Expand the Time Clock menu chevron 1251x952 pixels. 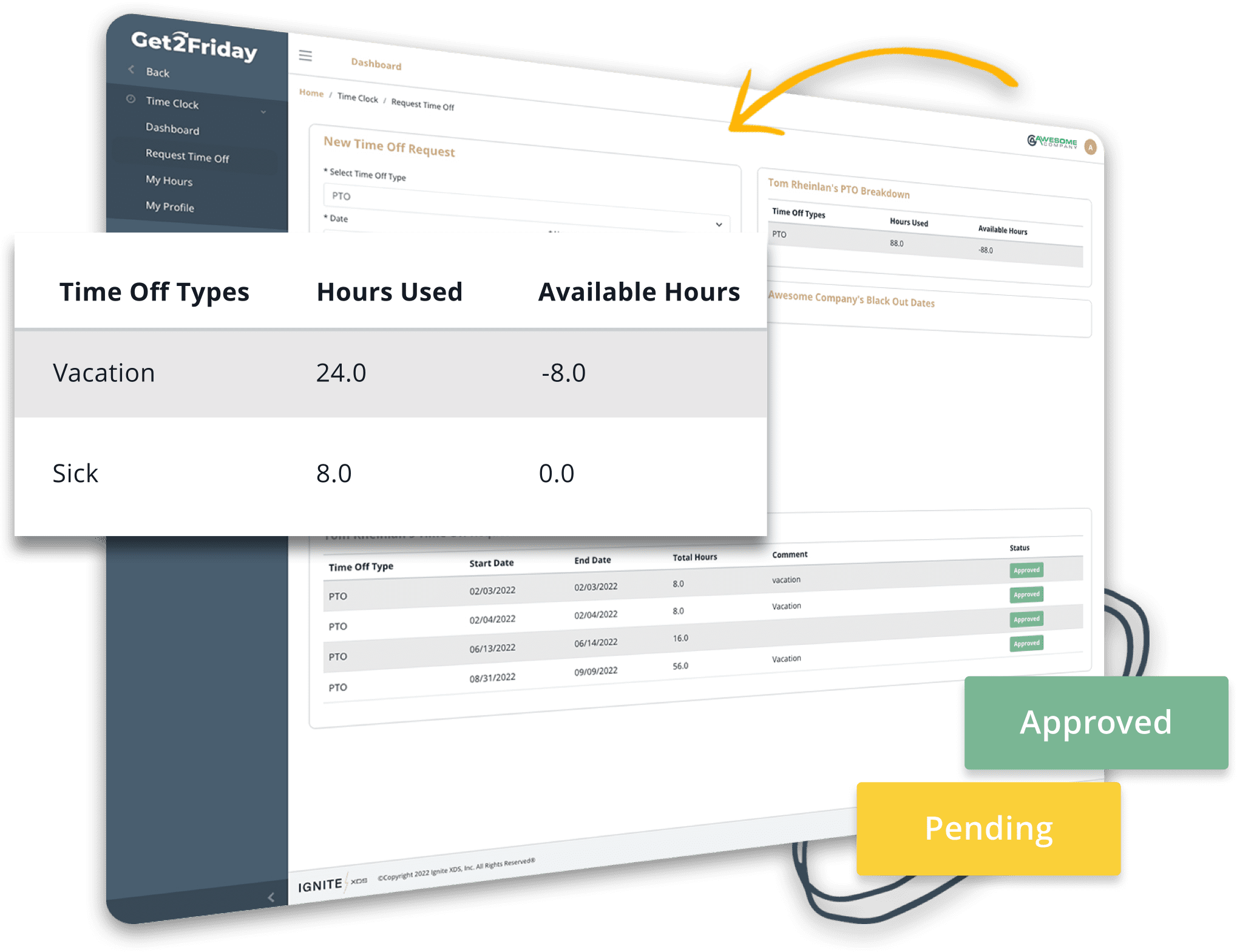pos(263,112)
